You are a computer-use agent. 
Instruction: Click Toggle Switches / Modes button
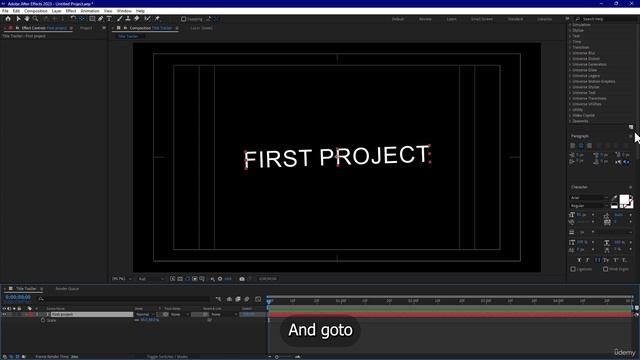(167, 357)
